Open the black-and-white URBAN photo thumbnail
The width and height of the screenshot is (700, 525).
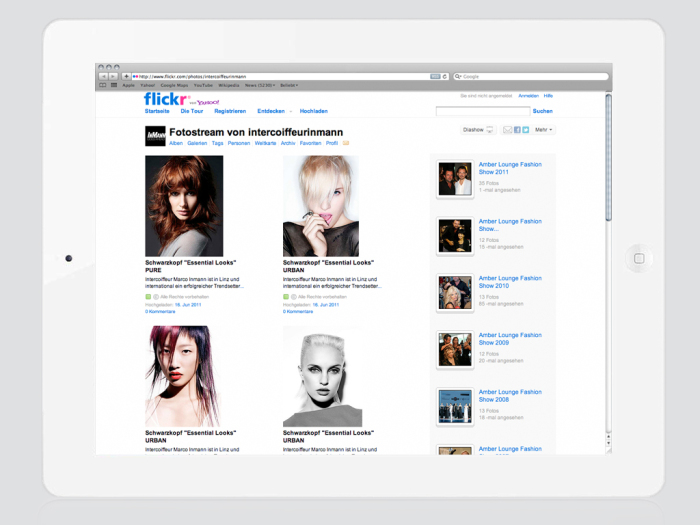tap(322, 376)
